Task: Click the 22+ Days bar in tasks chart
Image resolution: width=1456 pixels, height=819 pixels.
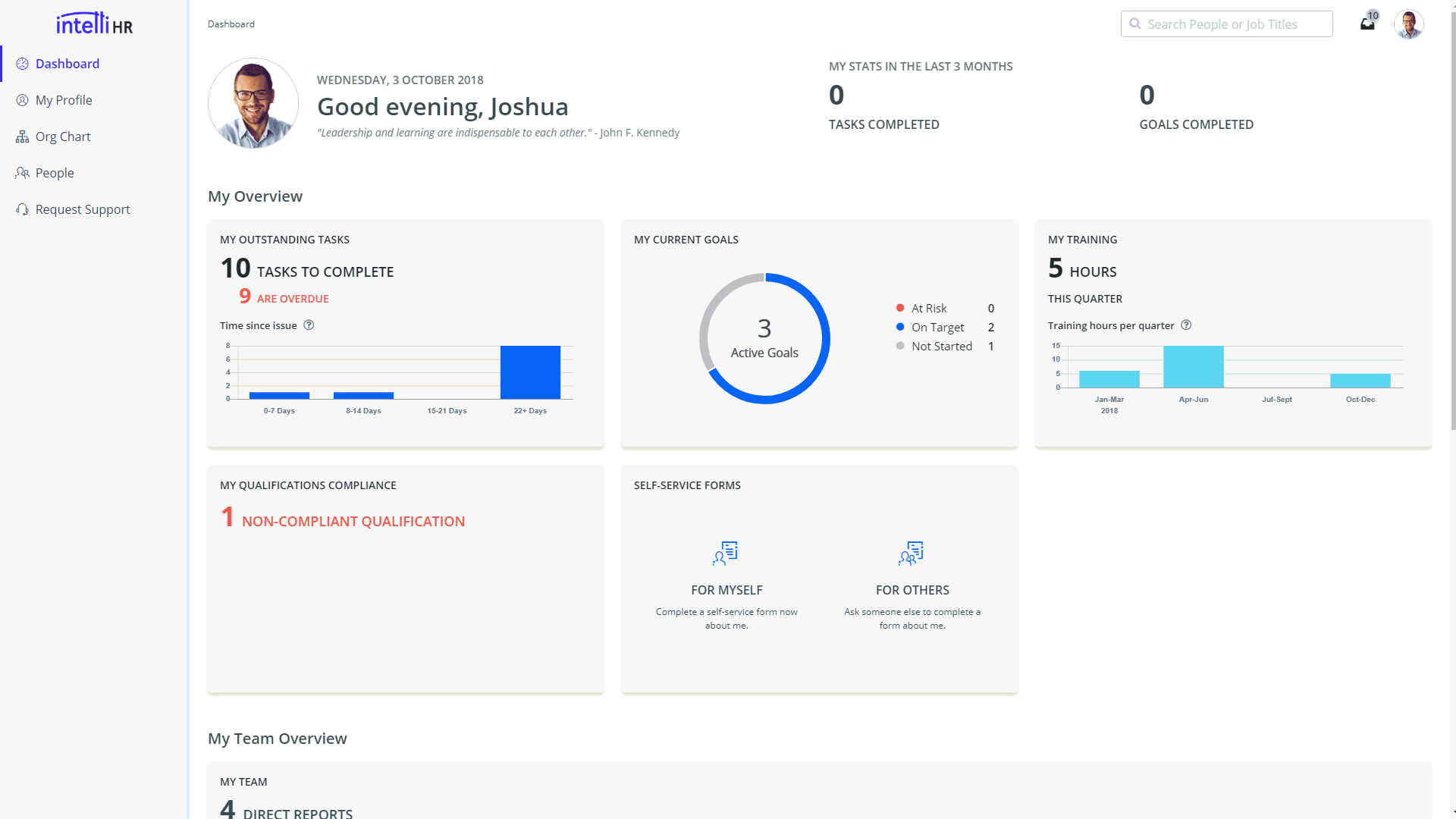Action: 530,372
